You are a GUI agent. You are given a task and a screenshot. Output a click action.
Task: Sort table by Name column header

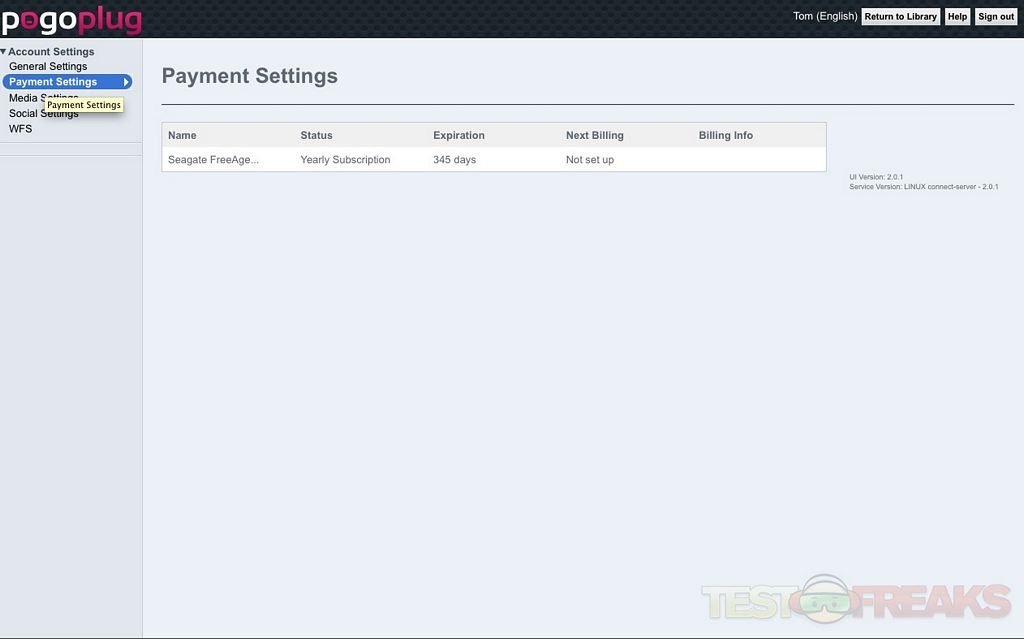183,135
